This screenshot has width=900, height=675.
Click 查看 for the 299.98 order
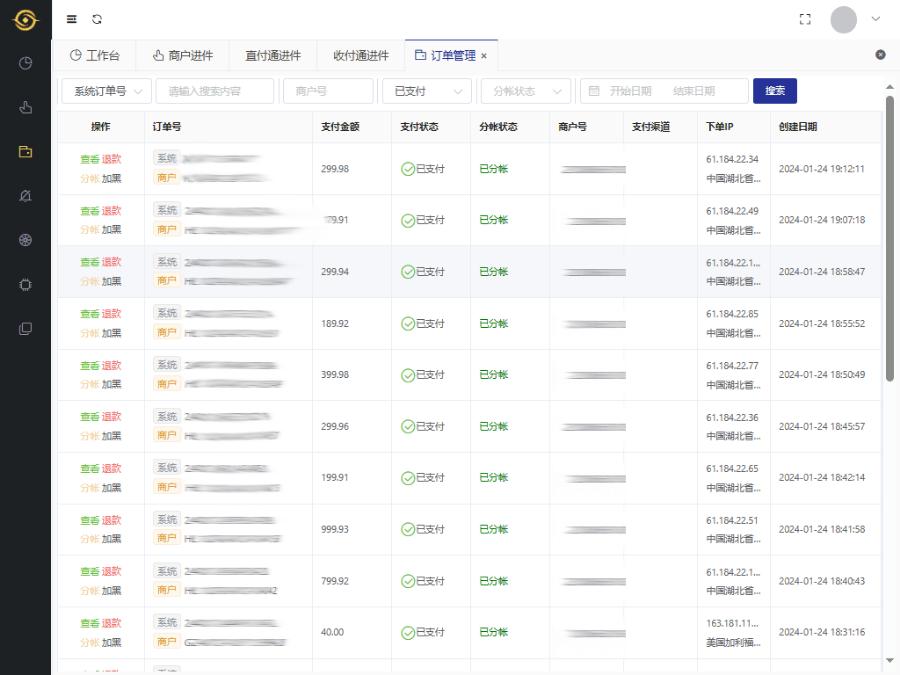[90, 159]
